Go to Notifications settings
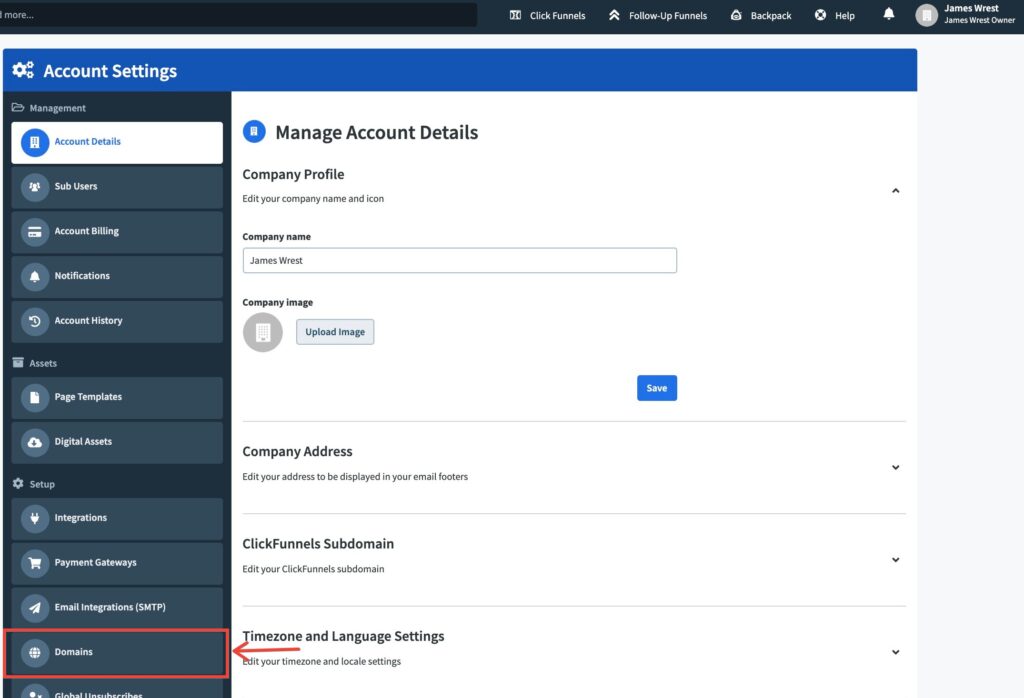1024x698 pixels. pos(117,276)
